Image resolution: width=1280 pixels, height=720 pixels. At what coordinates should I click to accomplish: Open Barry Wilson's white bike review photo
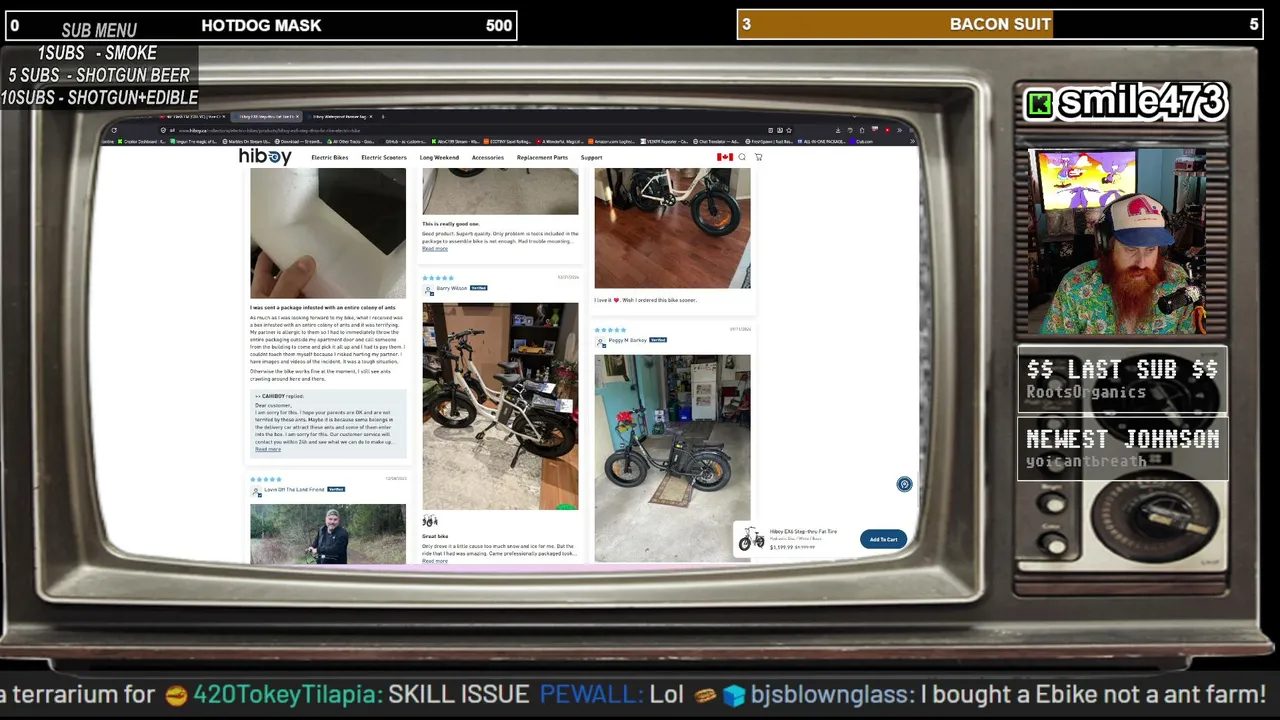500,406
